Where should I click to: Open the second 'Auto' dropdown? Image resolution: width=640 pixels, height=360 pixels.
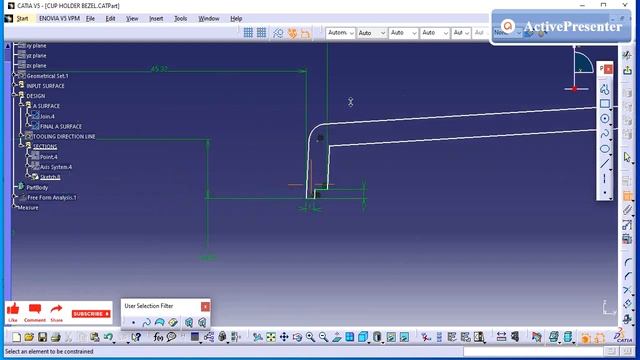(371, 33)
